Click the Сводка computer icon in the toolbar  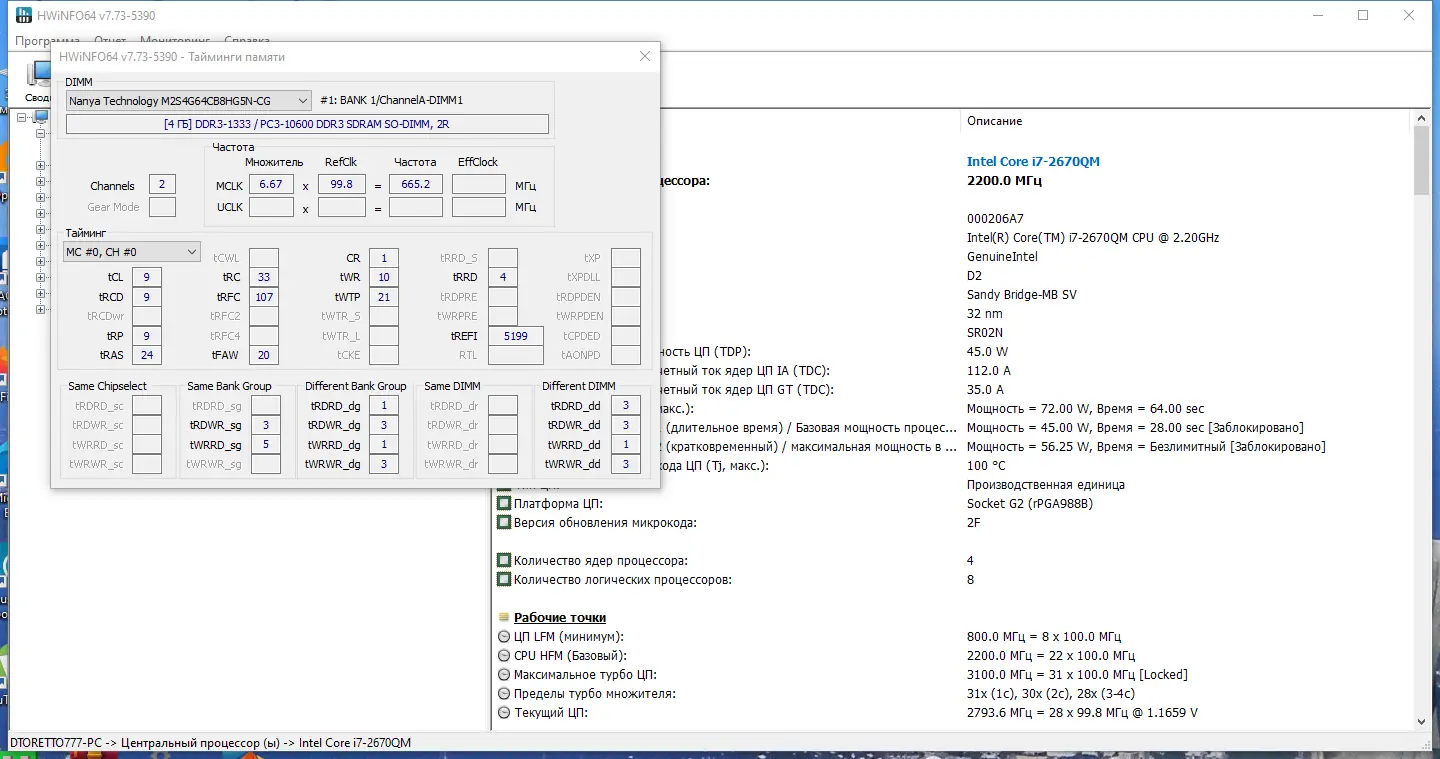click(38, 76)
